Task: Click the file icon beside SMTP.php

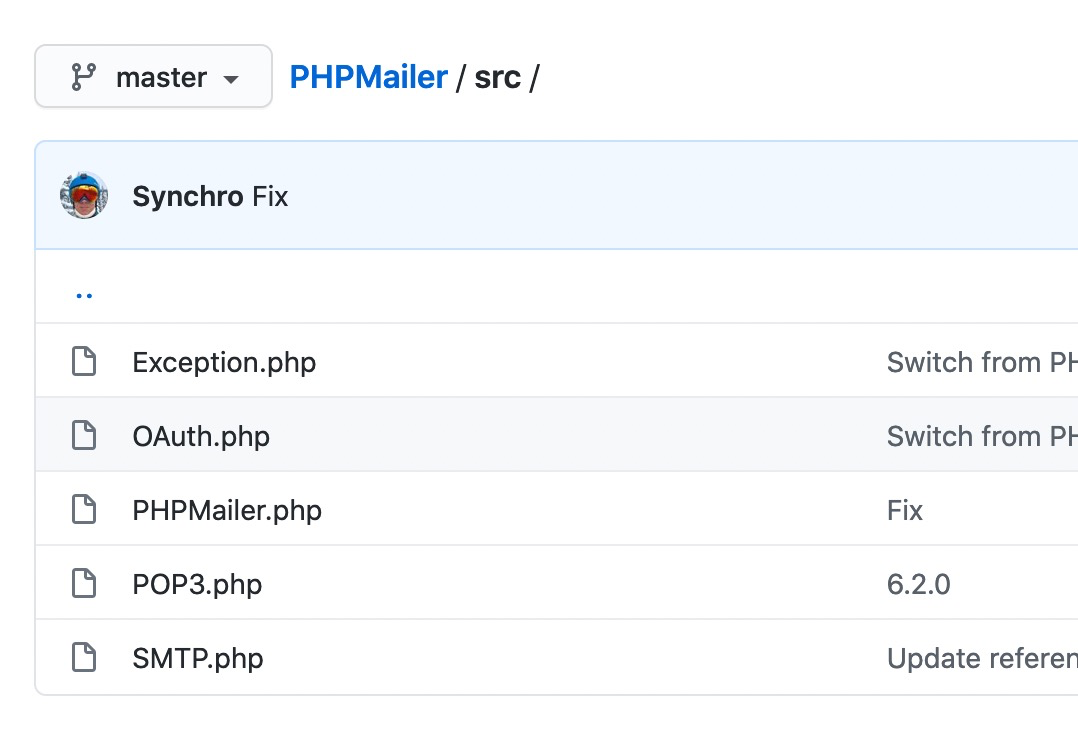Action: 84,657
